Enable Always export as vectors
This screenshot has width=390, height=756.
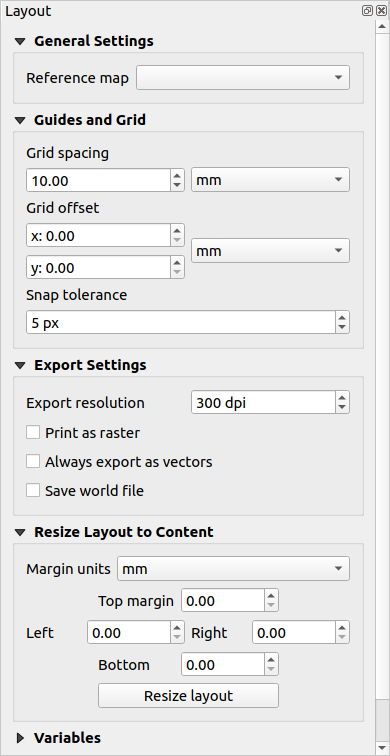33,461
